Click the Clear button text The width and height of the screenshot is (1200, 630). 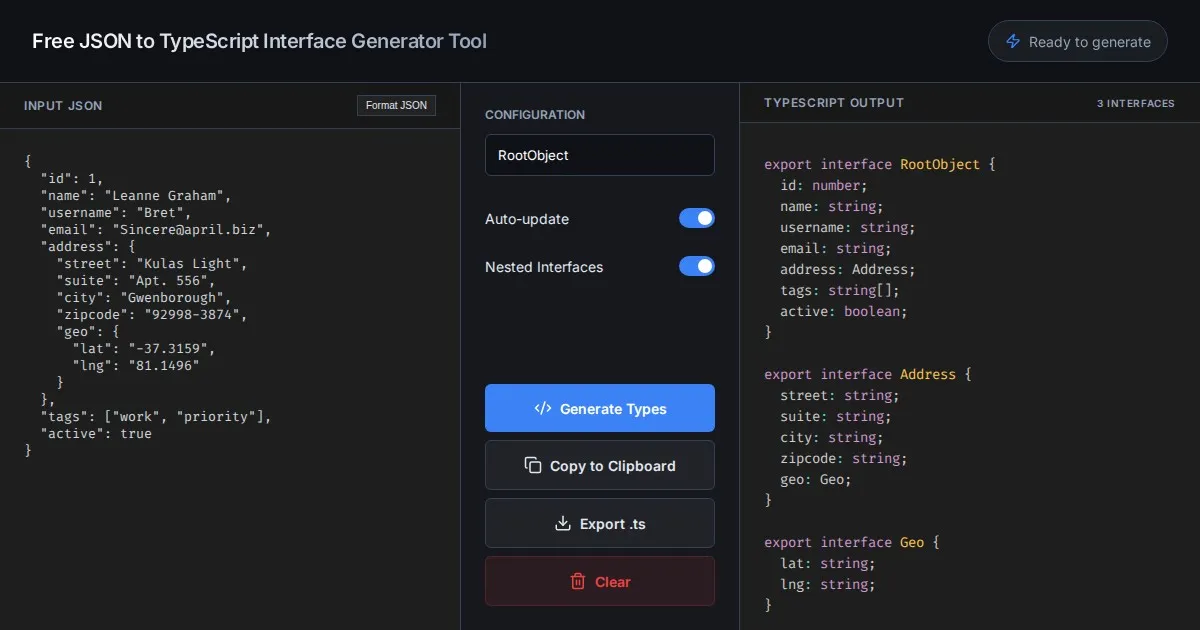(612, 582)
